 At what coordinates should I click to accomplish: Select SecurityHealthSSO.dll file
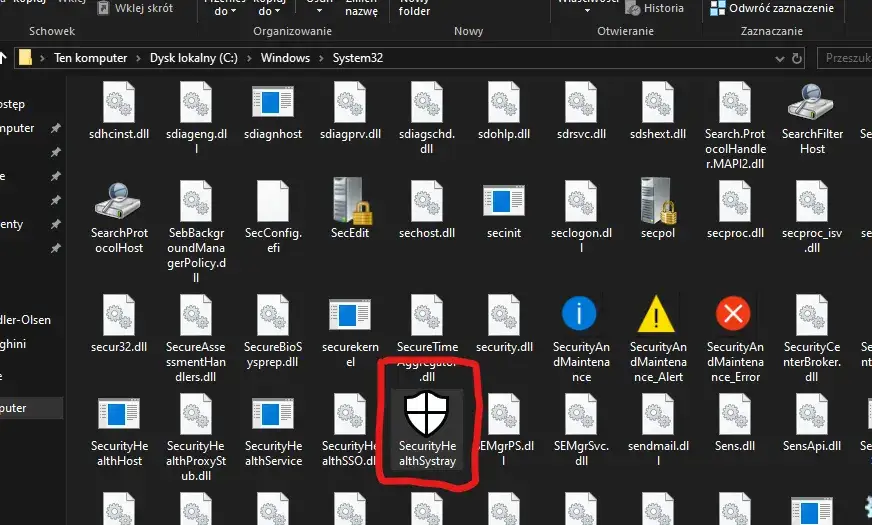(350, 429)
